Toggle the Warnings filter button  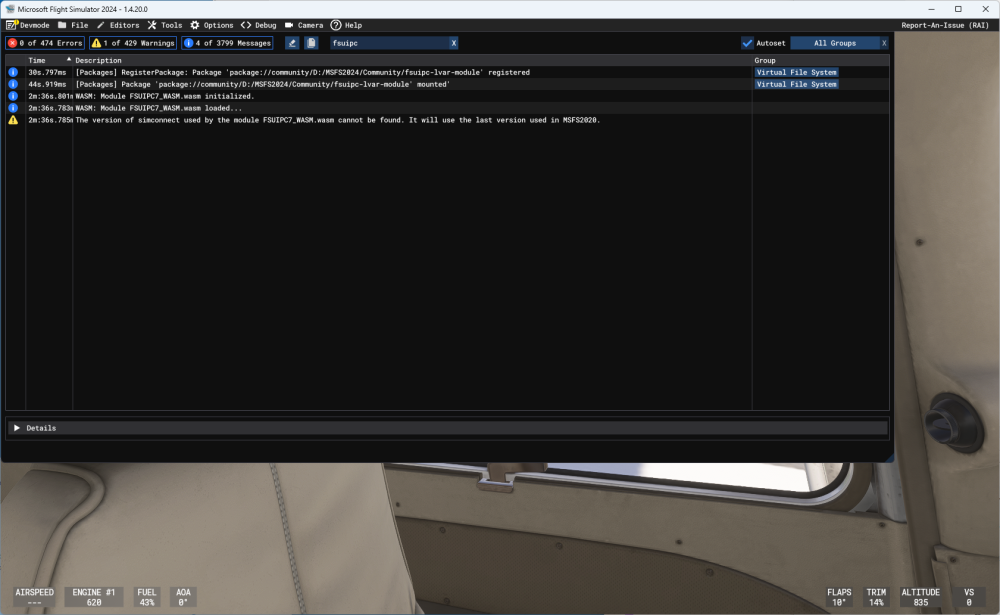(x=133, y=43)
